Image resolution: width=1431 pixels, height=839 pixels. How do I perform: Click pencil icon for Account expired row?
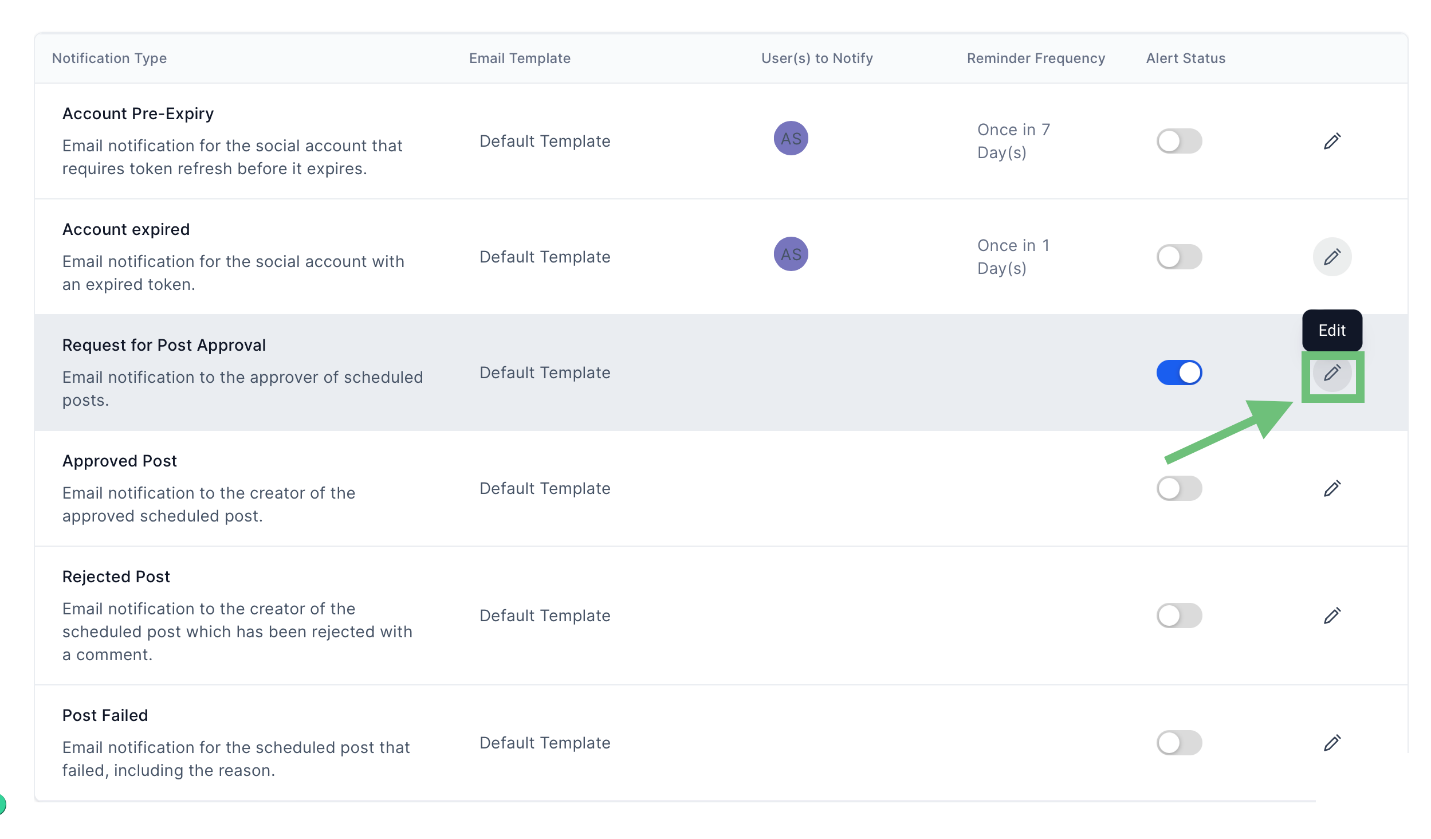coord(1332,257)
